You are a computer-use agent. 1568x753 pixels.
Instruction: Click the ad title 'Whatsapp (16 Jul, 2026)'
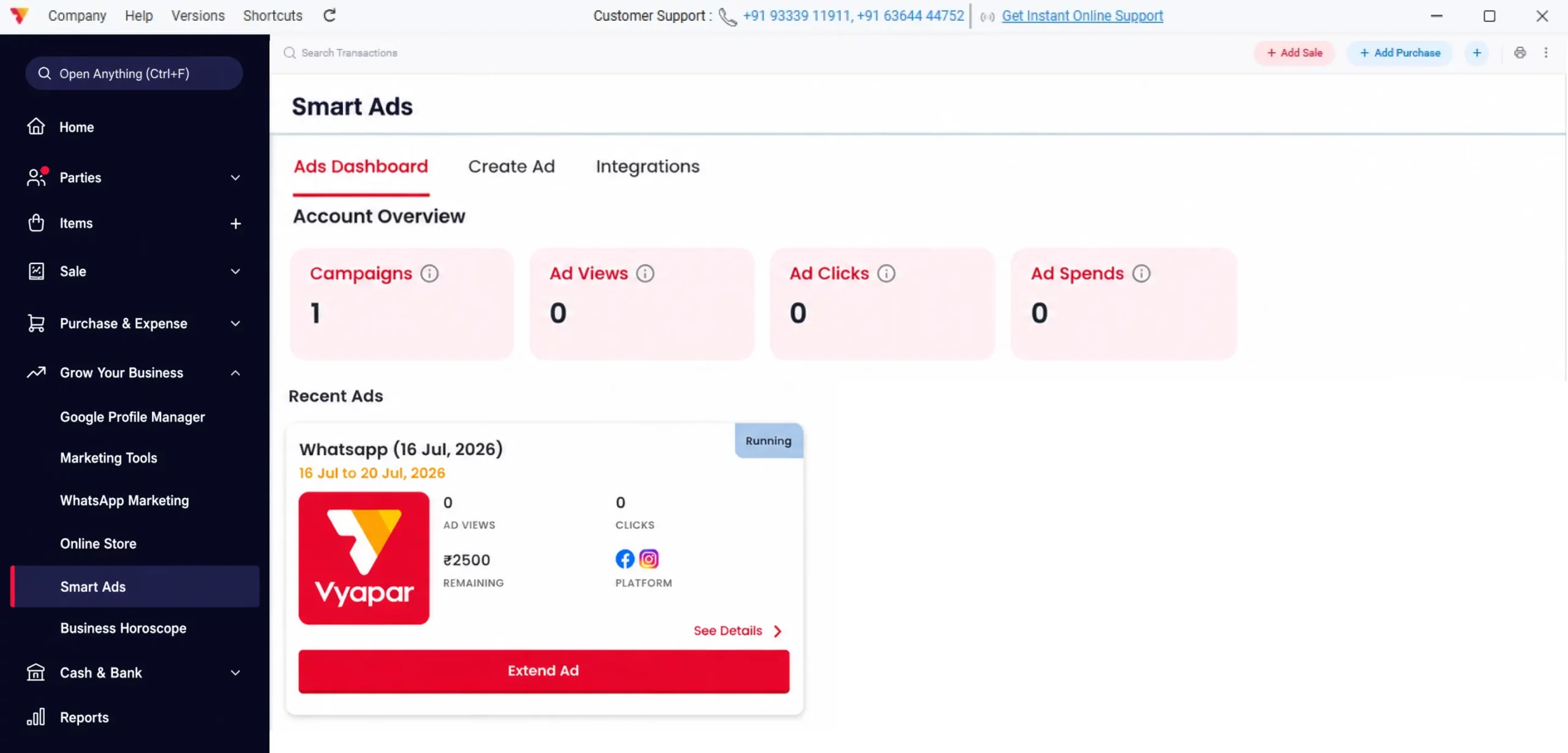401,449
